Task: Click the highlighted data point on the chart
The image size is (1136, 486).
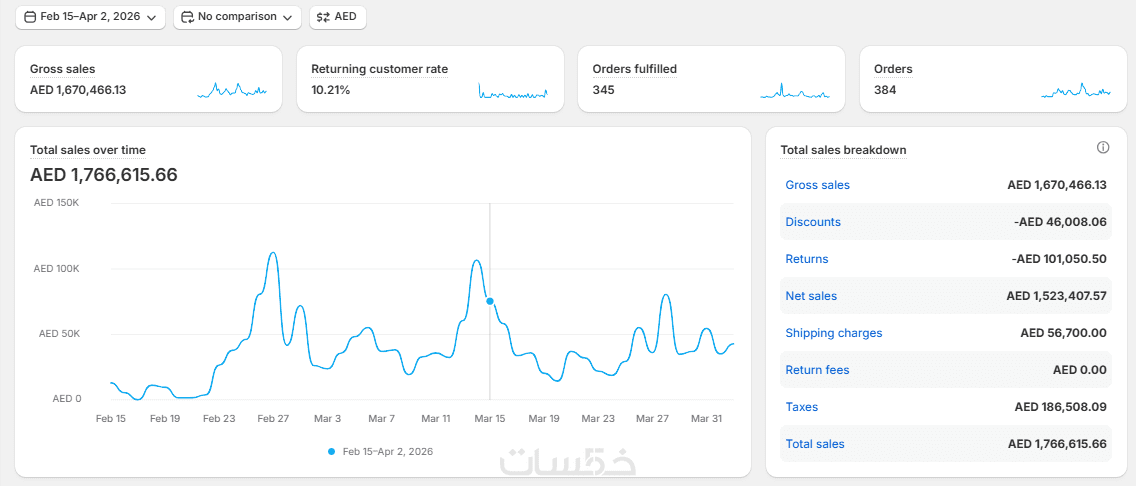Action: coord(490,301)
